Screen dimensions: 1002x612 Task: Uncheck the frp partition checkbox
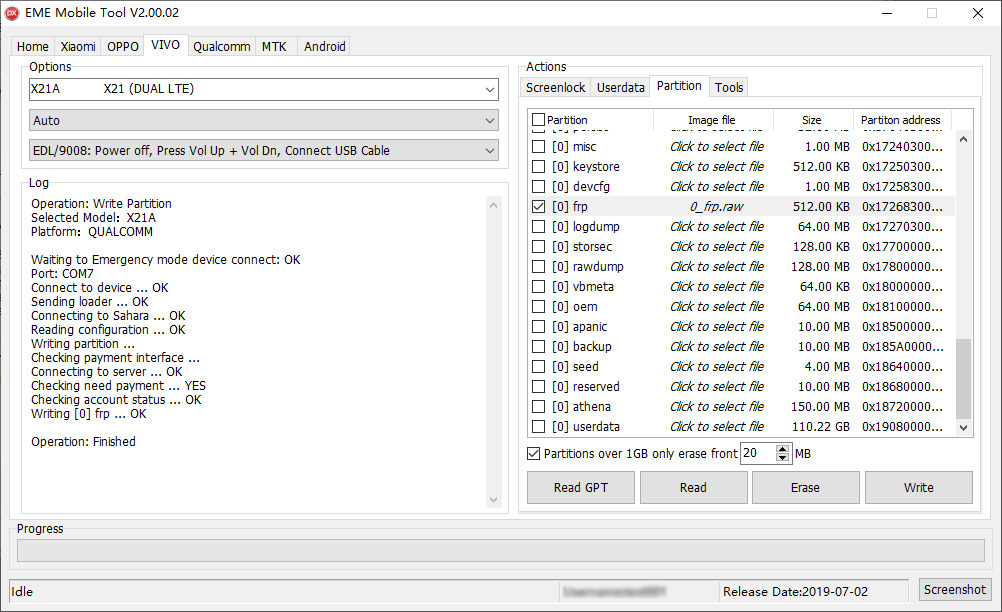coord(539,206)
